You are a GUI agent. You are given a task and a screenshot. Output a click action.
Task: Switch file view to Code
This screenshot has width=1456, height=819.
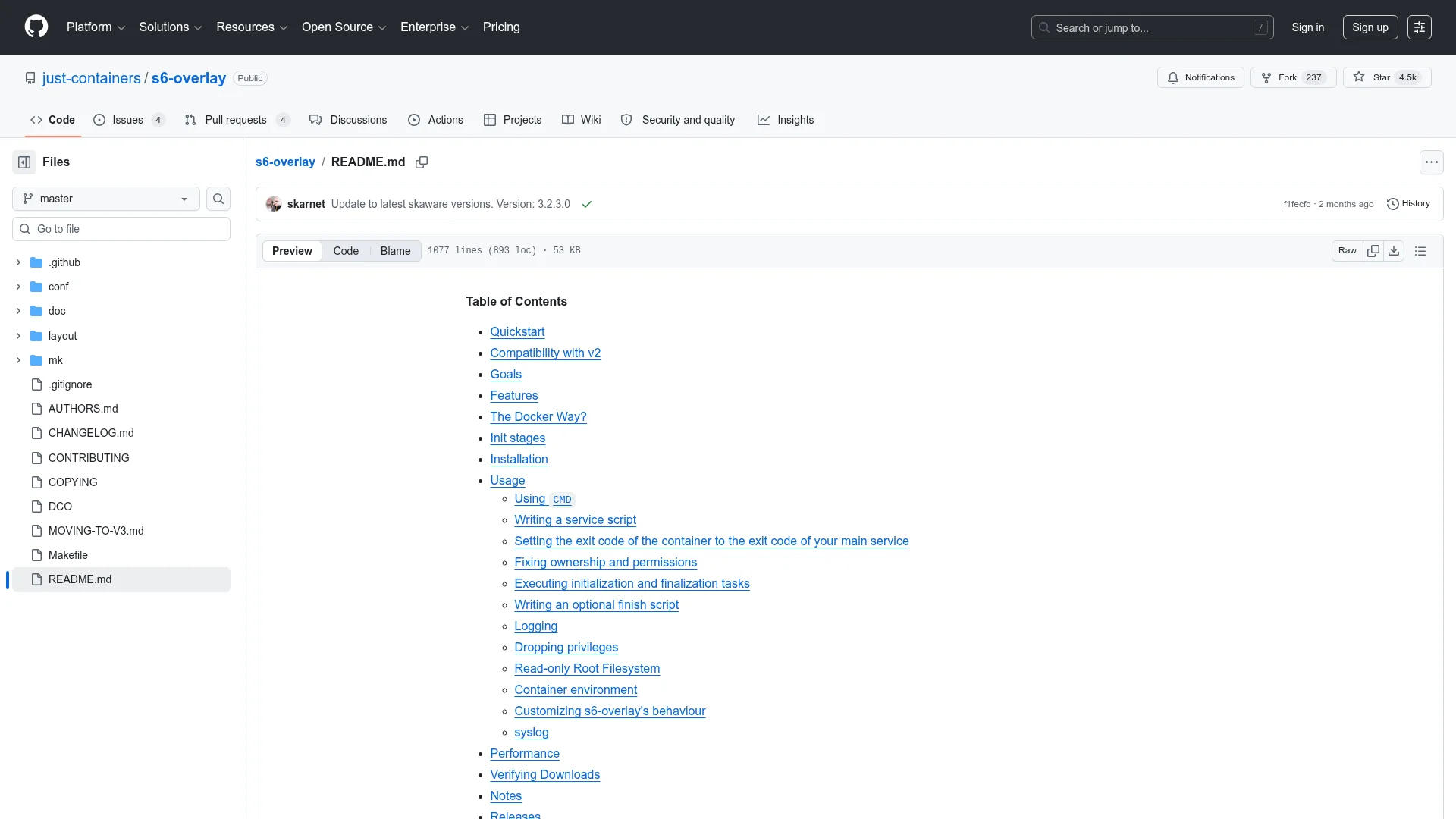(x=346, y=251)
